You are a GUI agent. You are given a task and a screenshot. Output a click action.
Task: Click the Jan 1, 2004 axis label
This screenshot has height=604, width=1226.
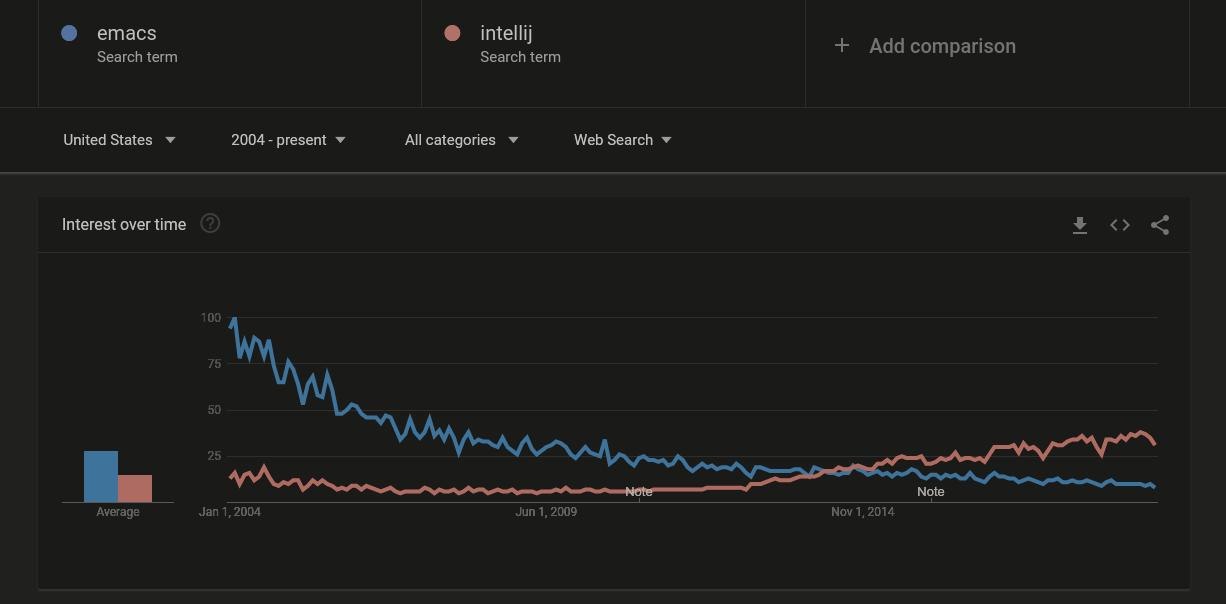(x=230, y=512)
